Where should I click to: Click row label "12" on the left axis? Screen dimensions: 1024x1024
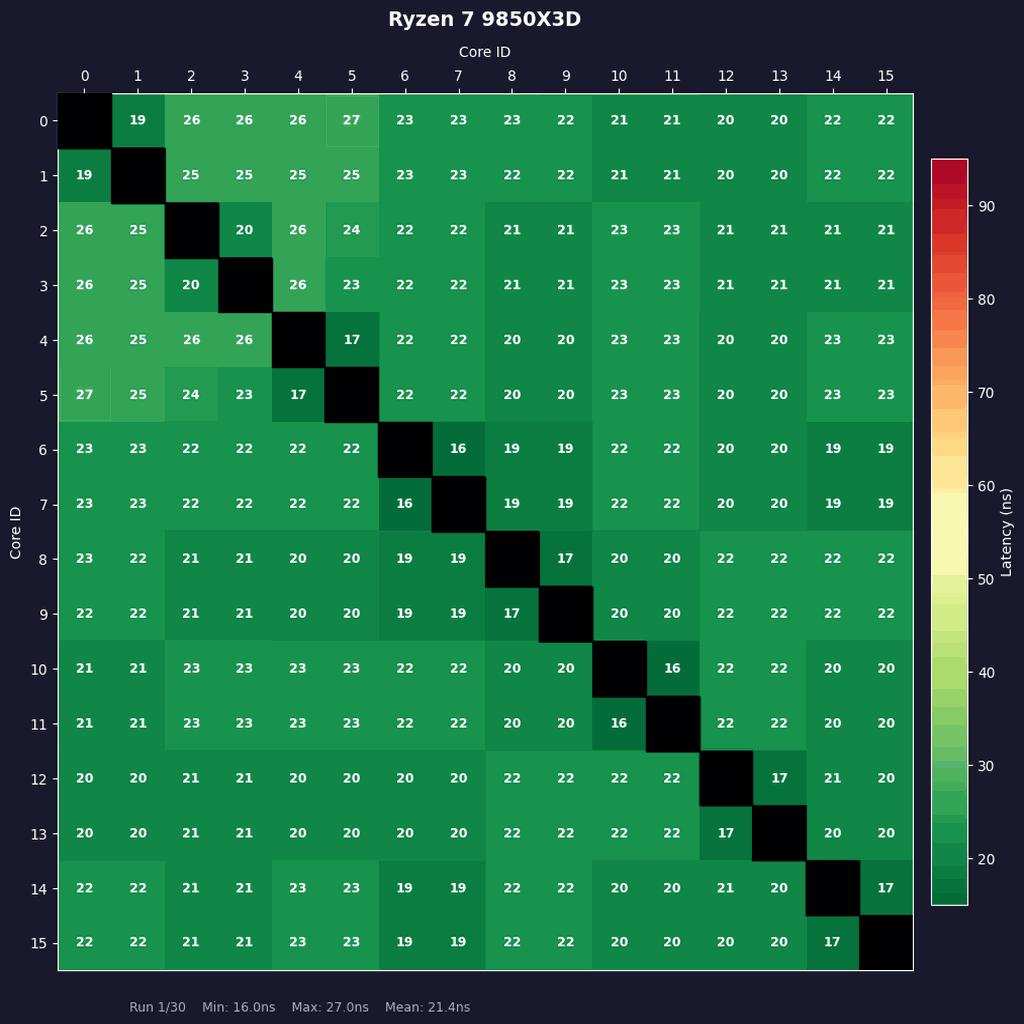(39, 779)
